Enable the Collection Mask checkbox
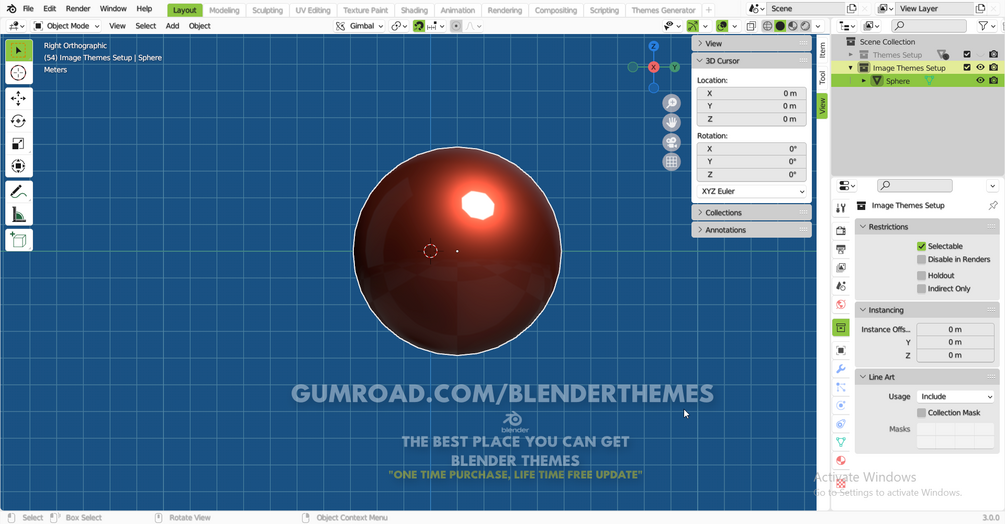1005x524 pixels. tap(921, 413)
